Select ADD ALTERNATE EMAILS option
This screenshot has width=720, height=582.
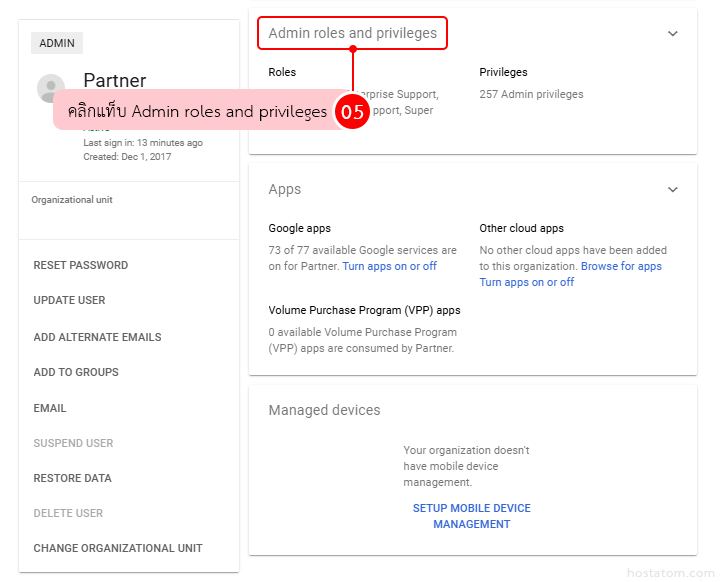pyautogui.click(x=97, y=337)
